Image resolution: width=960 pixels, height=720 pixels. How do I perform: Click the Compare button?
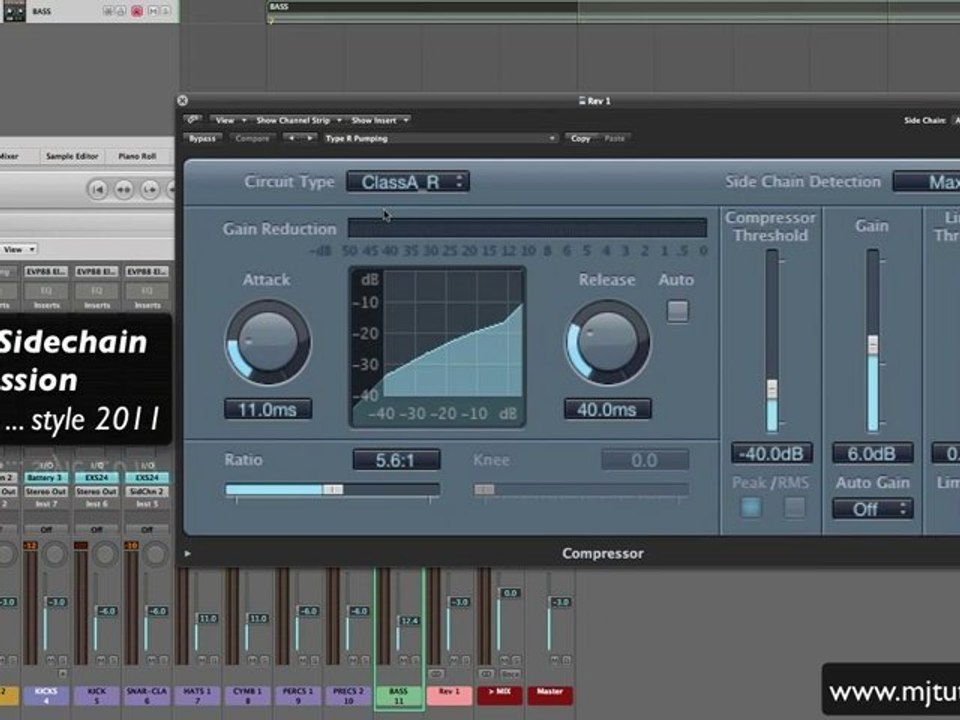point(252,138)
